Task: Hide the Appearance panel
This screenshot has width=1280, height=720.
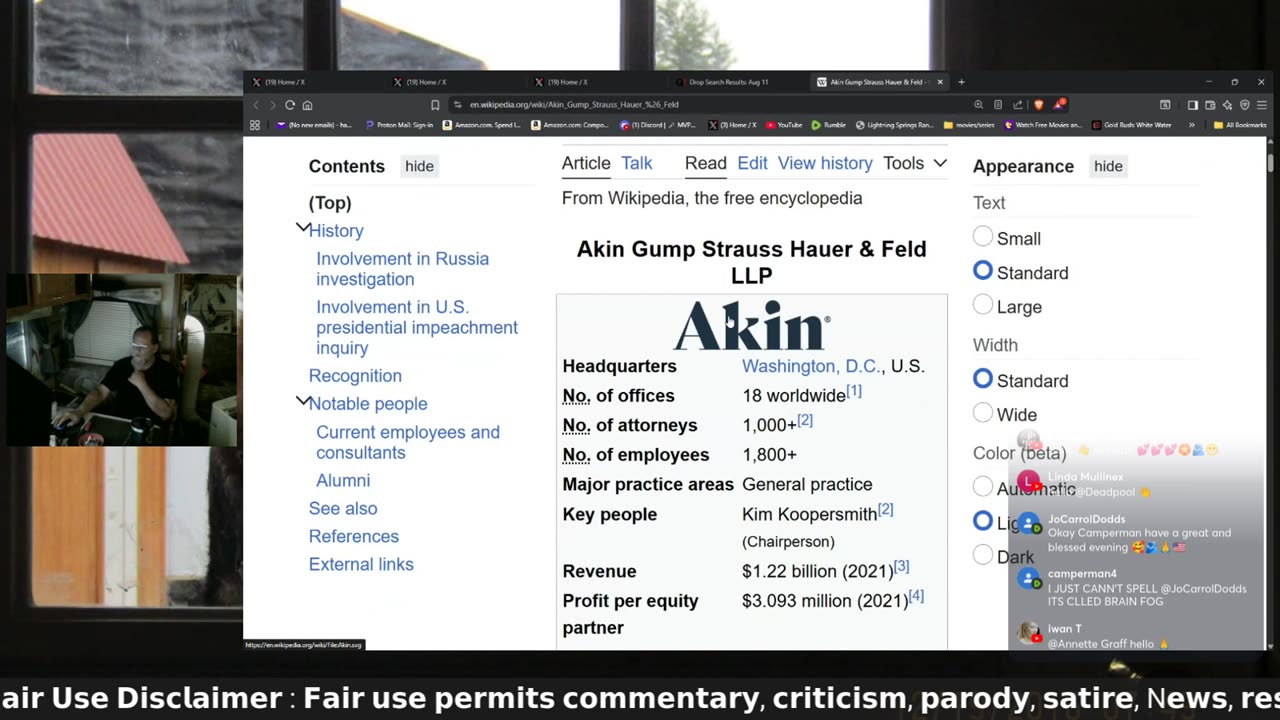Action: pos(1108,166)
